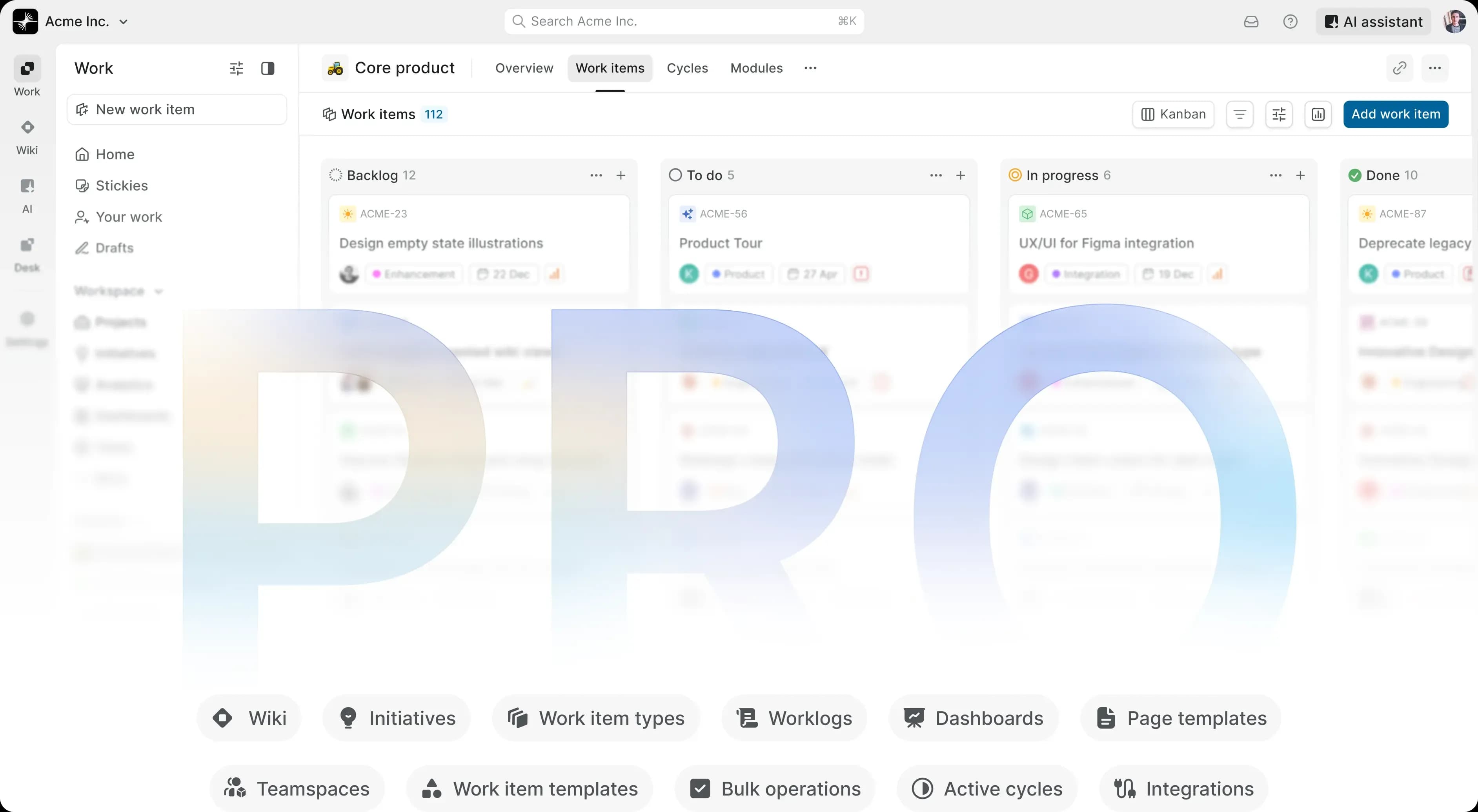1478x812 pixels.
Task: Click the In progress state icon
Action: pos(1015,175)
